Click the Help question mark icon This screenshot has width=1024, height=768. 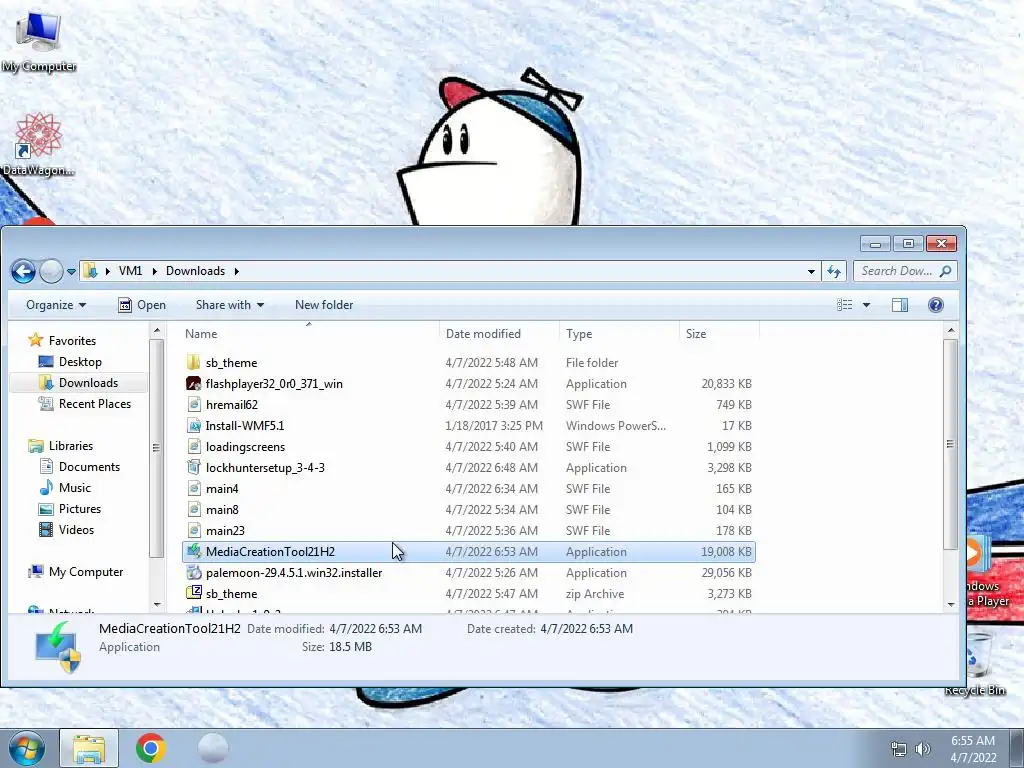(936, 305)
